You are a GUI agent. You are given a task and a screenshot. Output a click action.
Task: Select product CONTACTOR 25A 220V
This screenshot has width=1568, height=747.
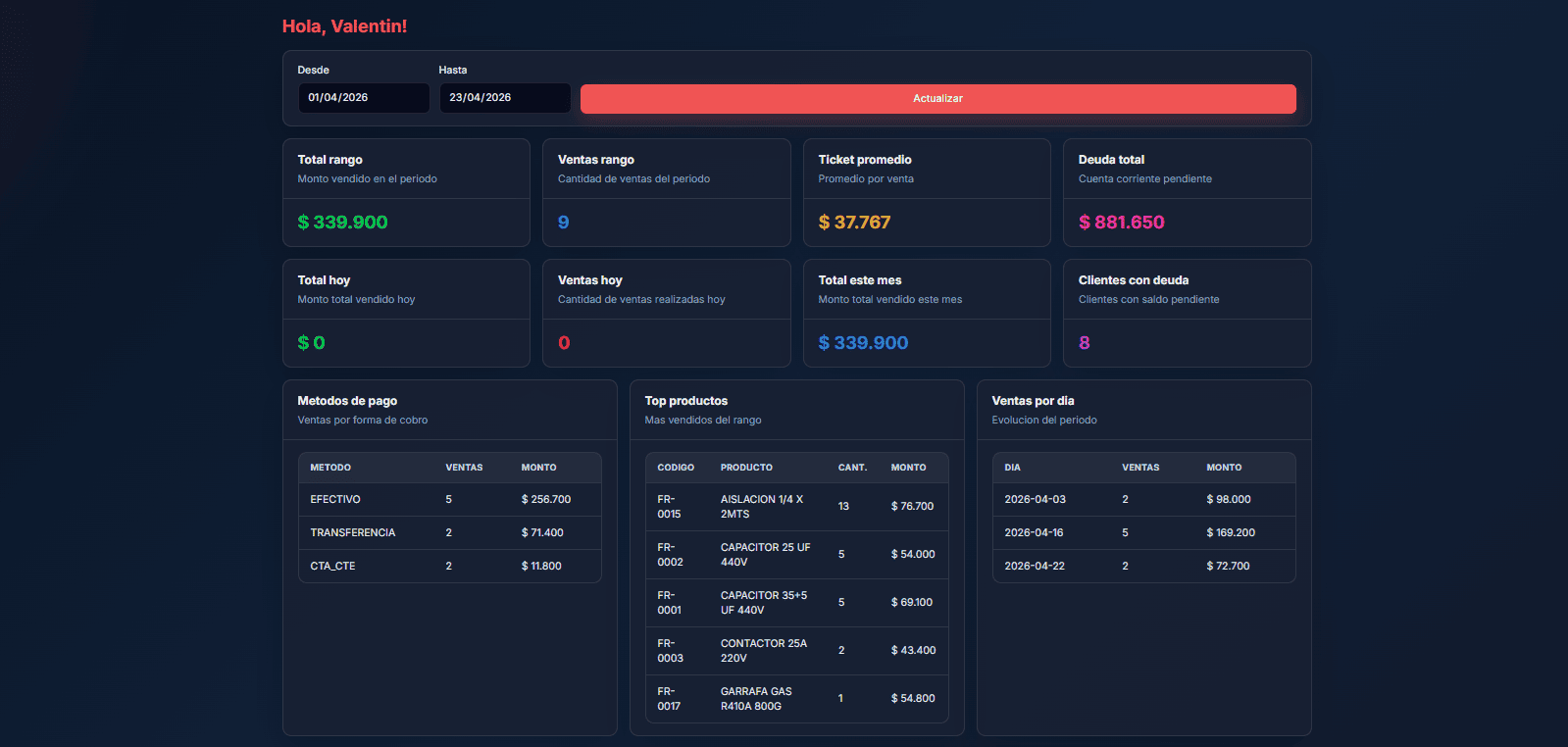tap(764, 651)
